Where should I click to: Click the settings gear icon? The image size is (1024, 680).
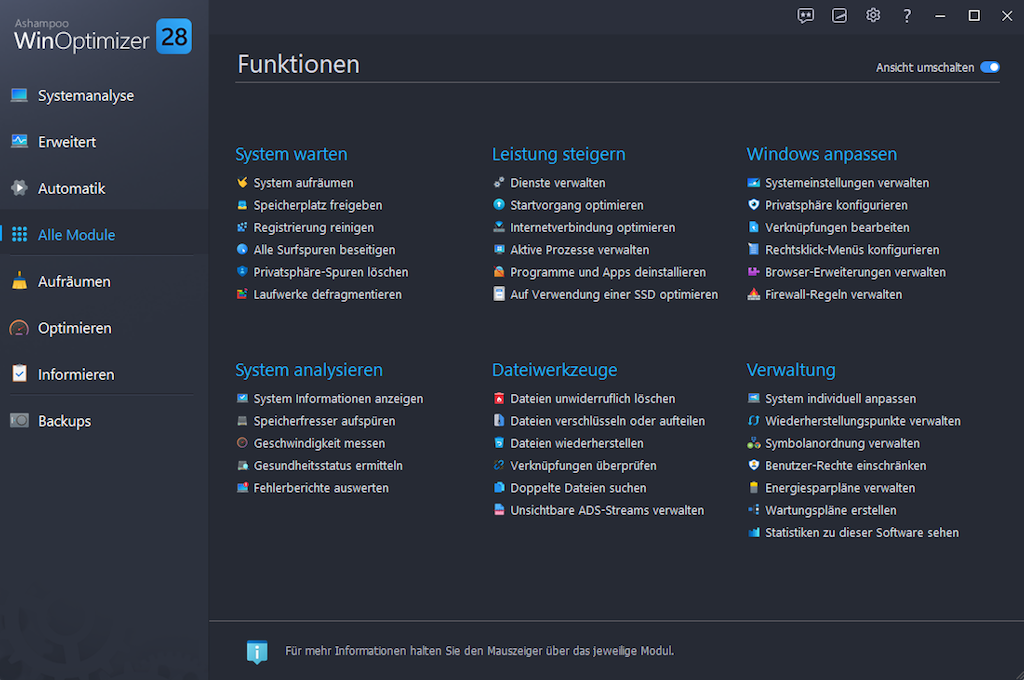(873, 15)
